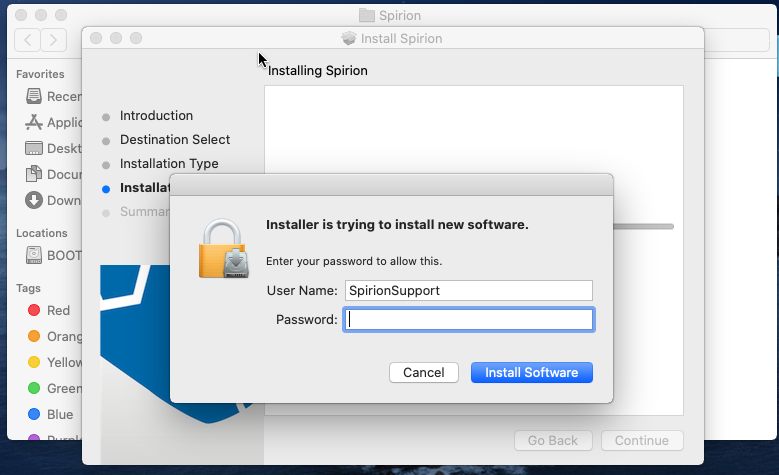Cancel the password authentication dialog
This screenshot has height=475, width=779.
423,373
